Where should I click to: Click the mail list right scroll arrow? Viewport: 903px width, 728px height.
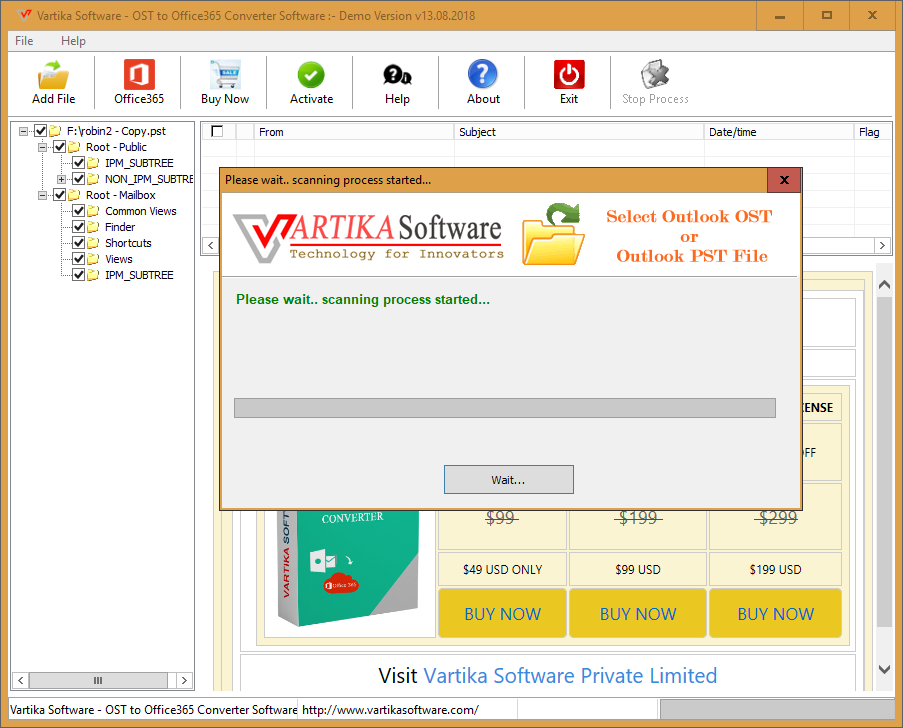point(882,245)
